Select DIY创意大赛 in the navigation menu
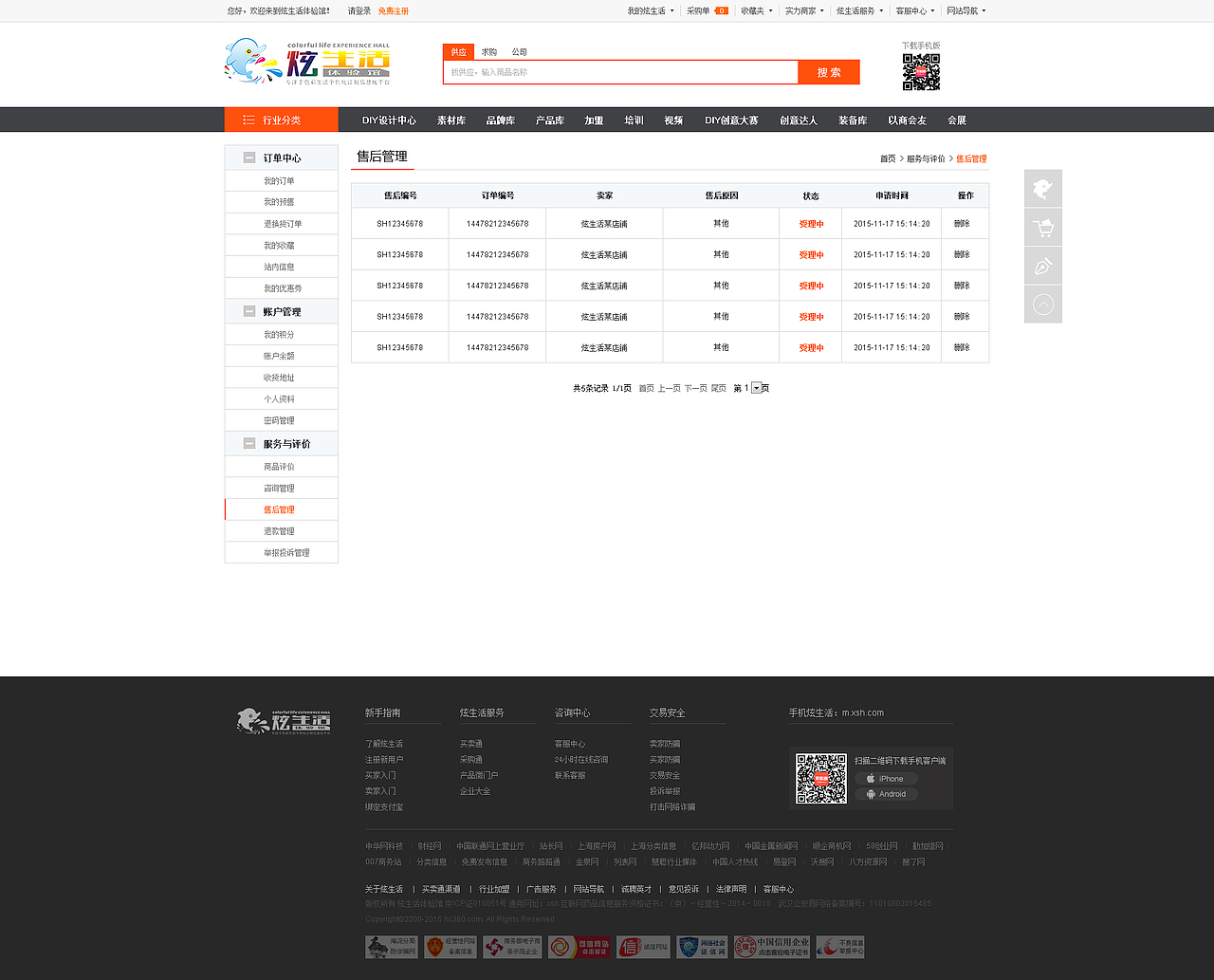1214x980 pixels. pos(731,120)
